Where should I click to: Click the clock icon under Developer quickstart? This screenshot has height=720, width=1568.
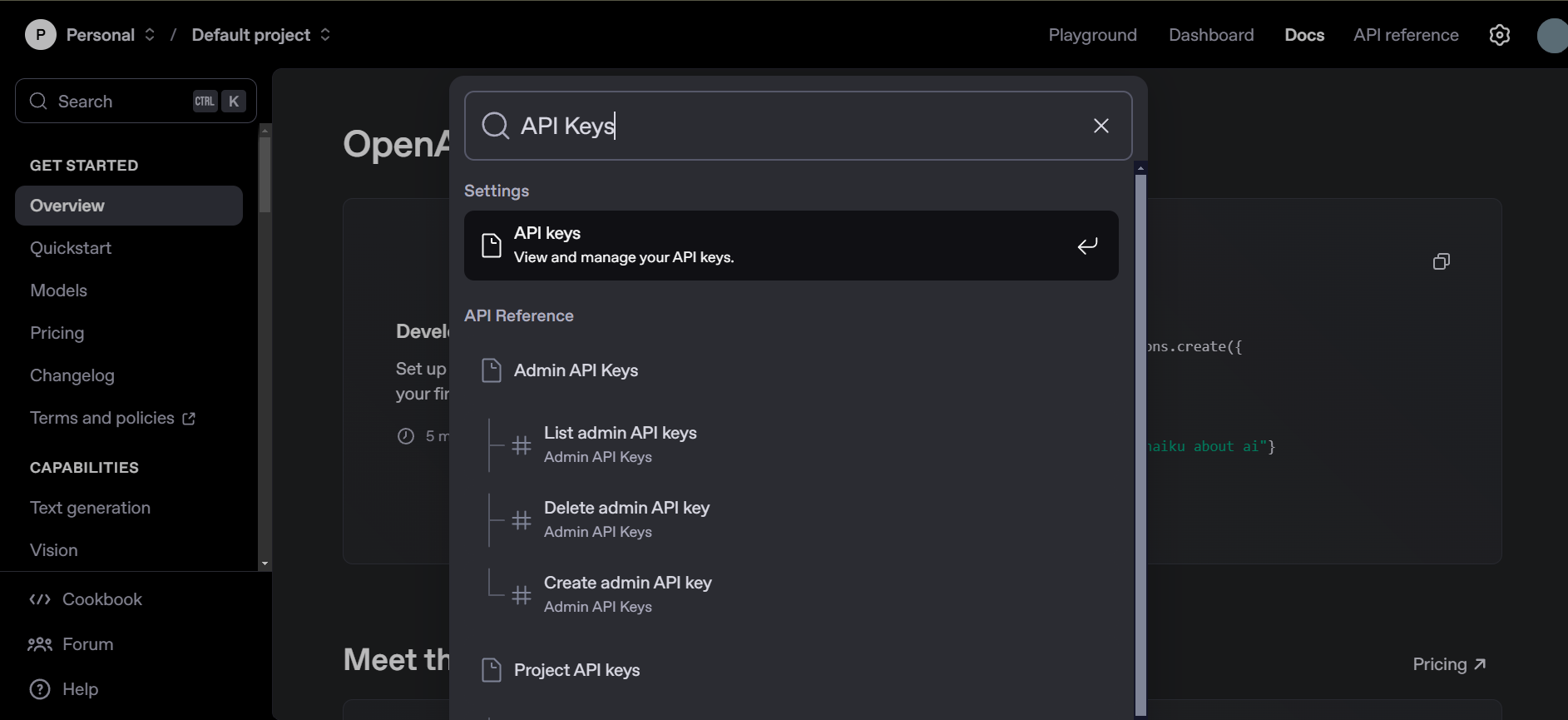(x=406, y=436)
